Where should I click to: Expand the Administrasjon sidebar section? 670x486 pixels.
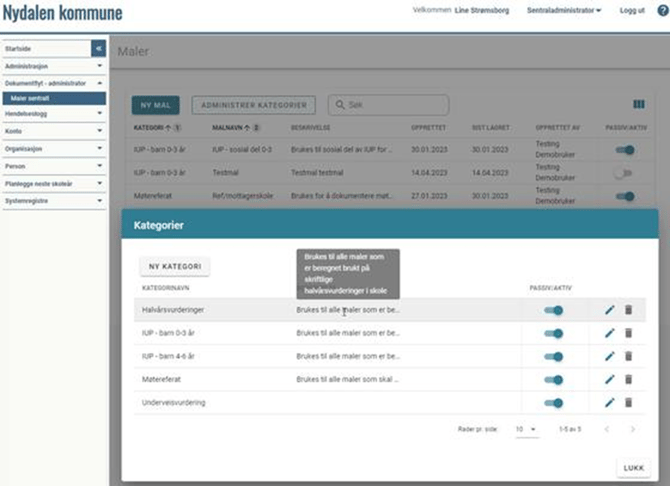(x=52, y=66)
